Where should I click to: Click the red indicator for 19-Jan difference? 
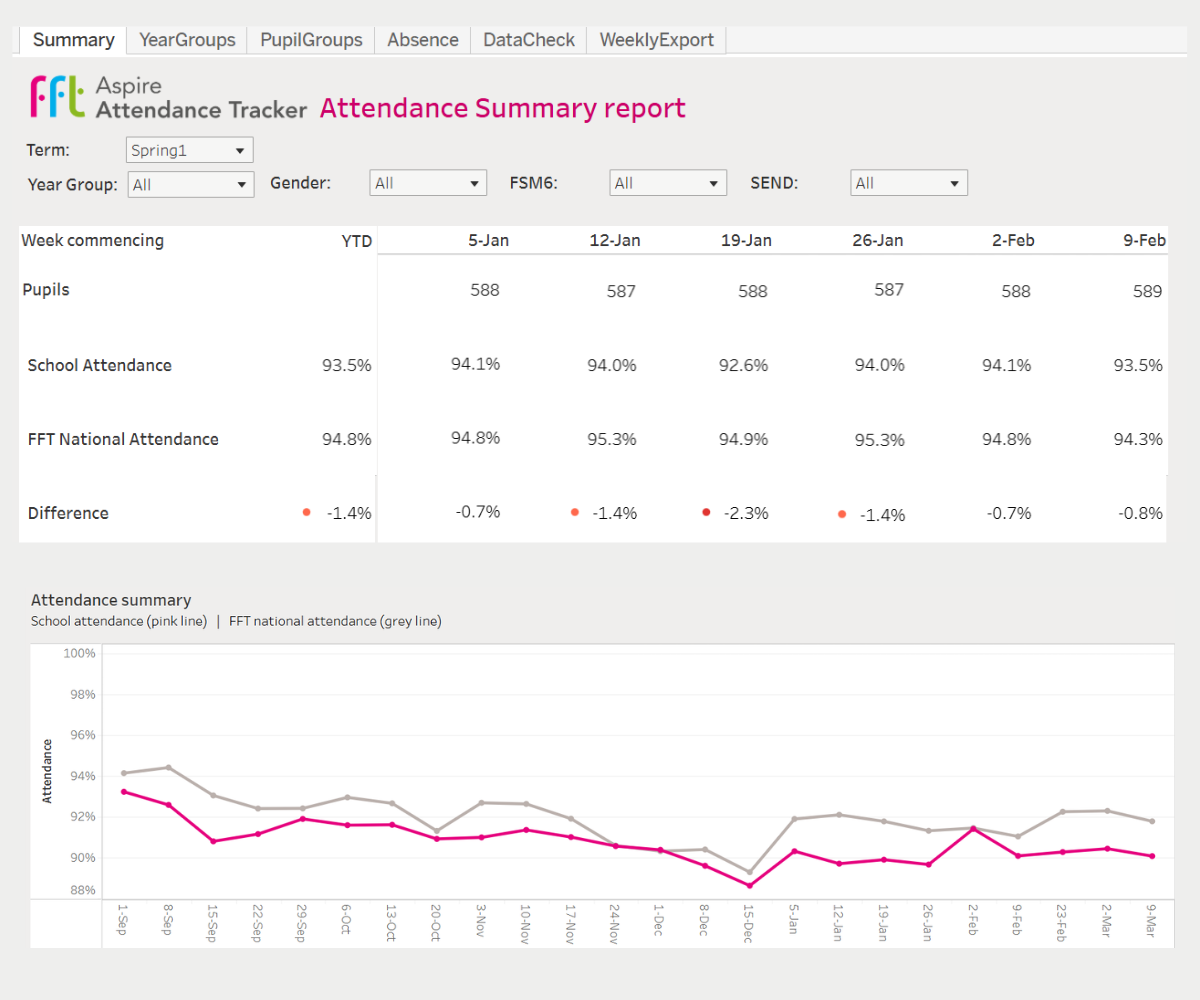coord(706,512)
